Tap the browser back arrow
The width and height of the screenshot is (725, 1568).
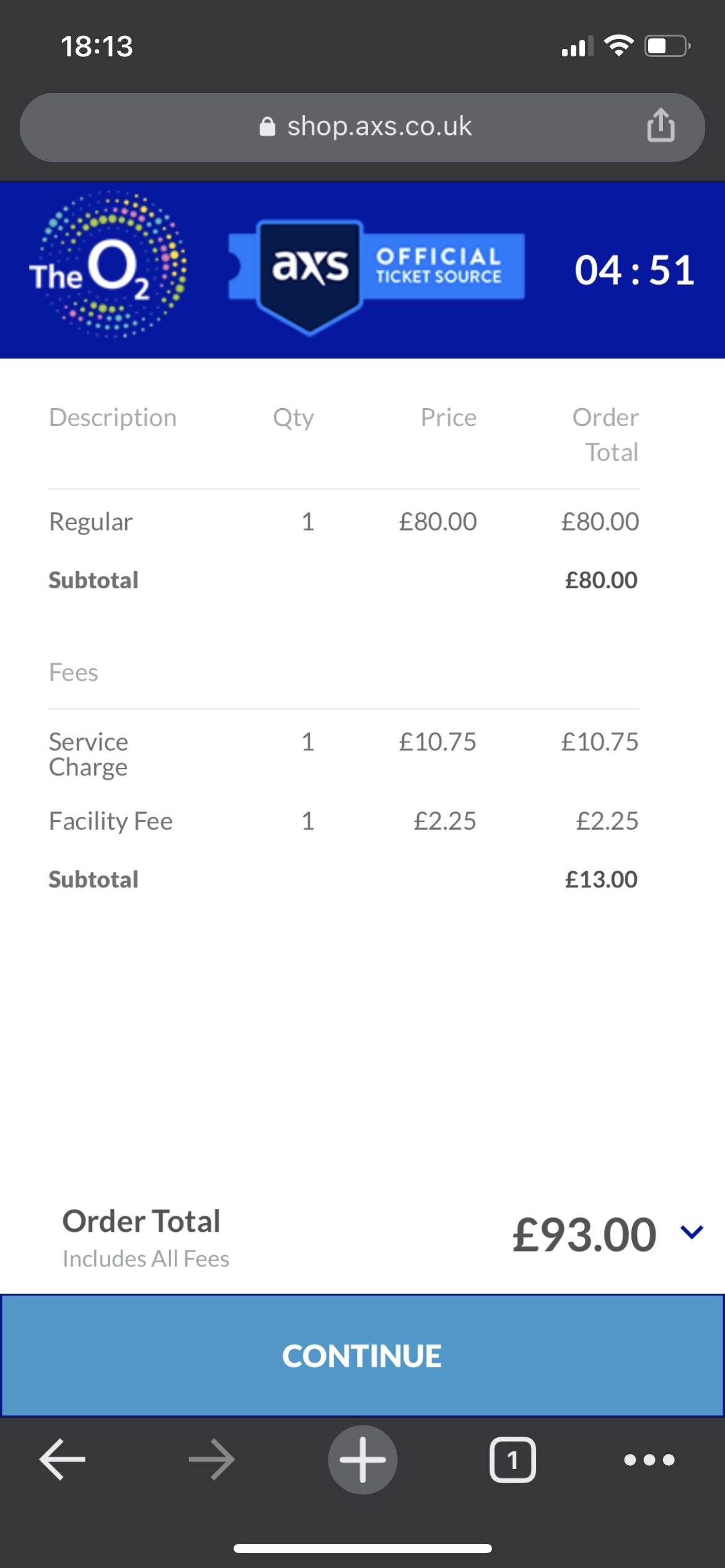pos(62,1460)
